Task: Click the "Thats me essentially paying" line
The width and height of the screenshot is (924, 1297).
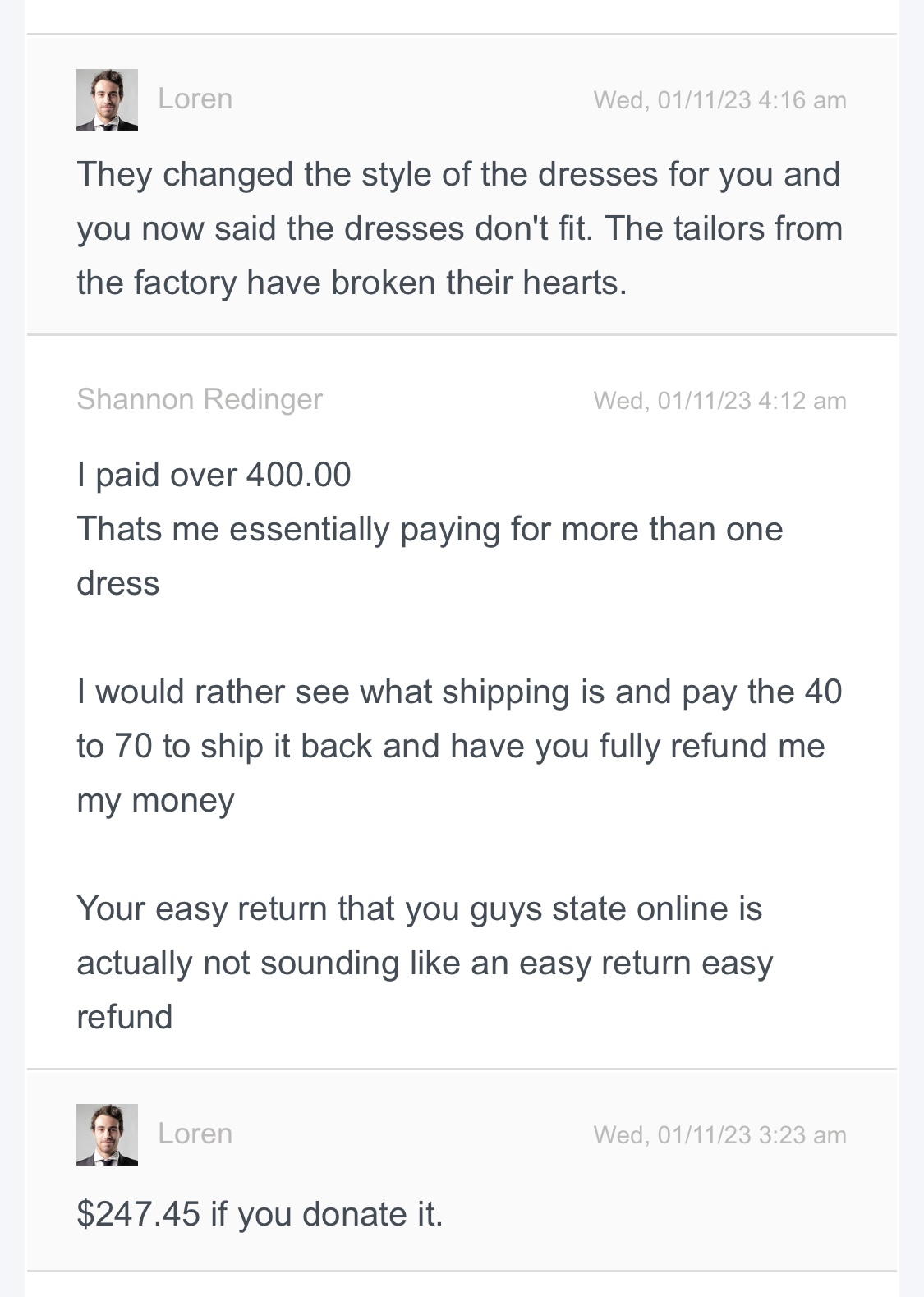Action: pos(430,529)
